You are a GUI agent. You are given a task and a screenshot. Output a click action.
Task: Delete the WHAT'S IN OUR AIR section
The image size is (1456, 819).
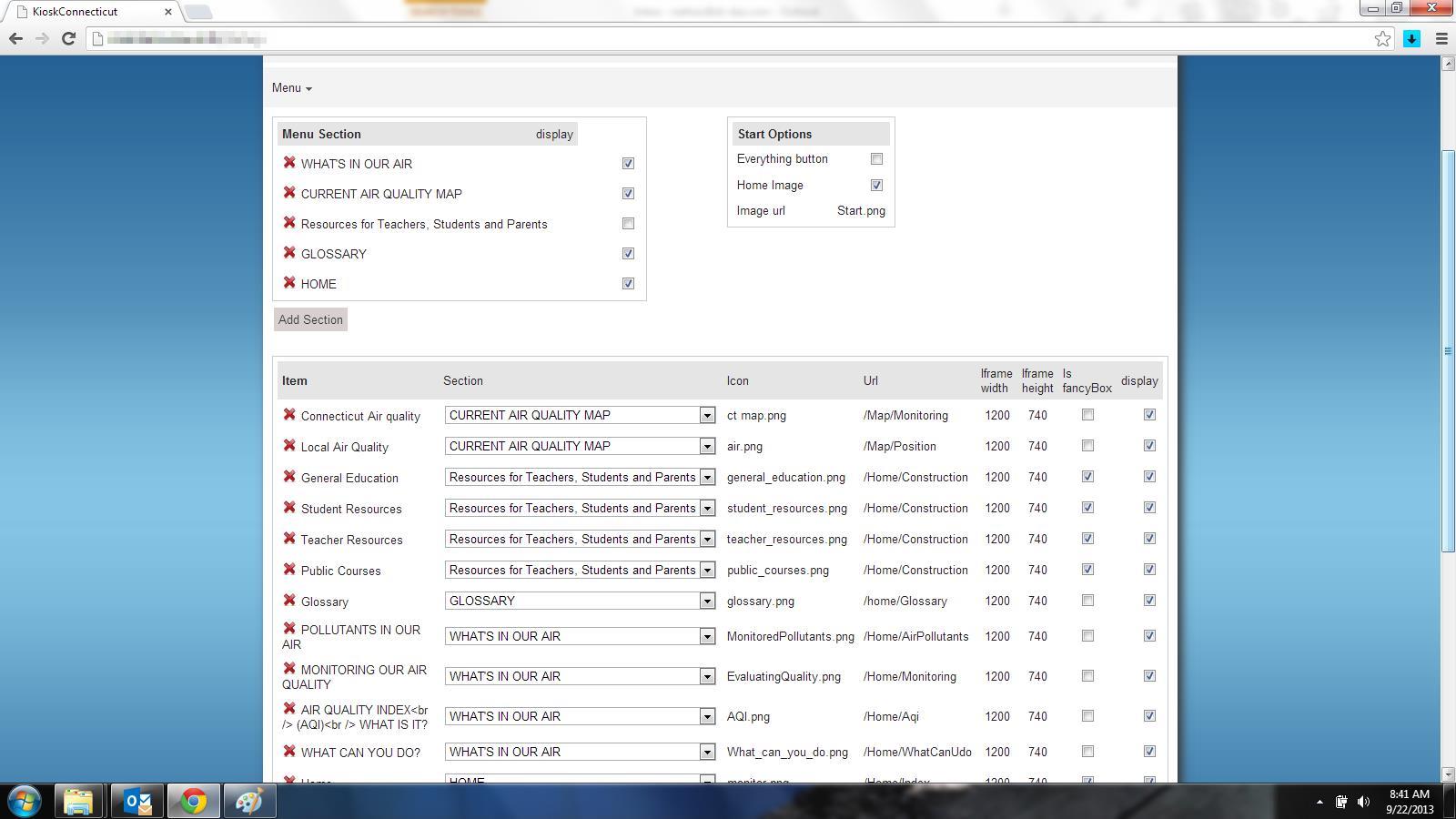[289, 163]
